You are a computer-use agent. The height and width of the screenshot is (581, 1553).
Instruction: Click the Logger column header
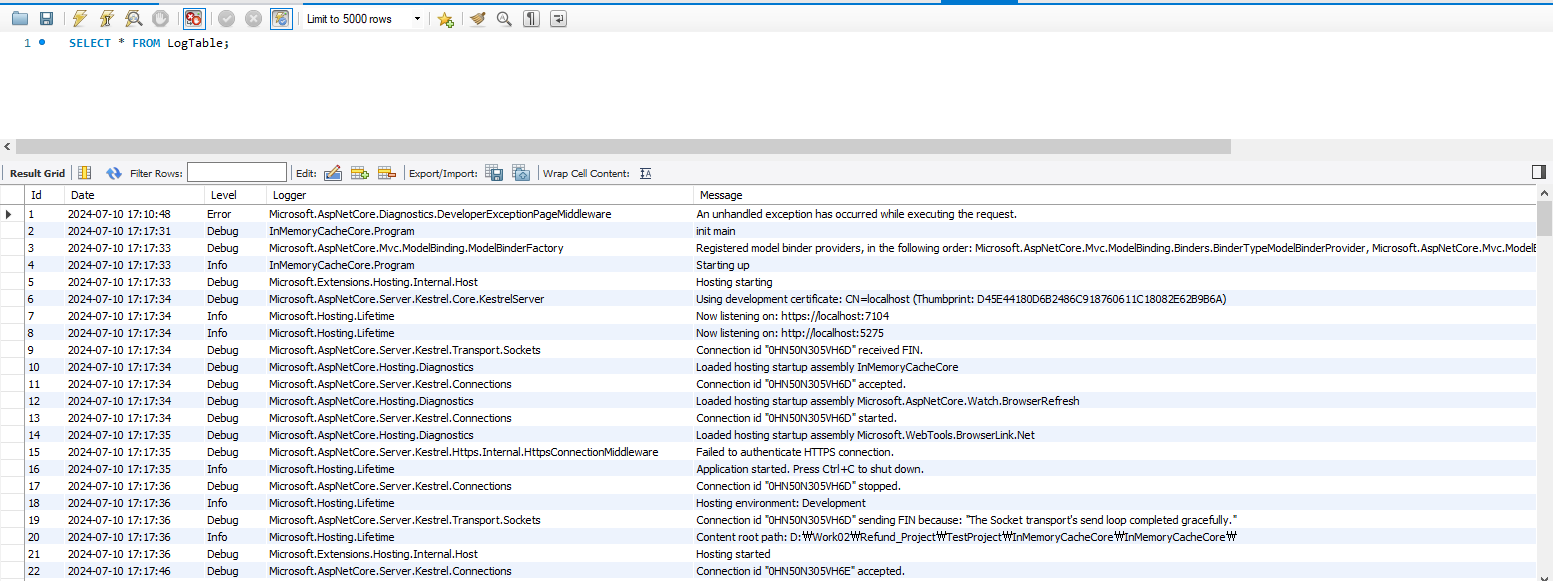click(290, 195)
